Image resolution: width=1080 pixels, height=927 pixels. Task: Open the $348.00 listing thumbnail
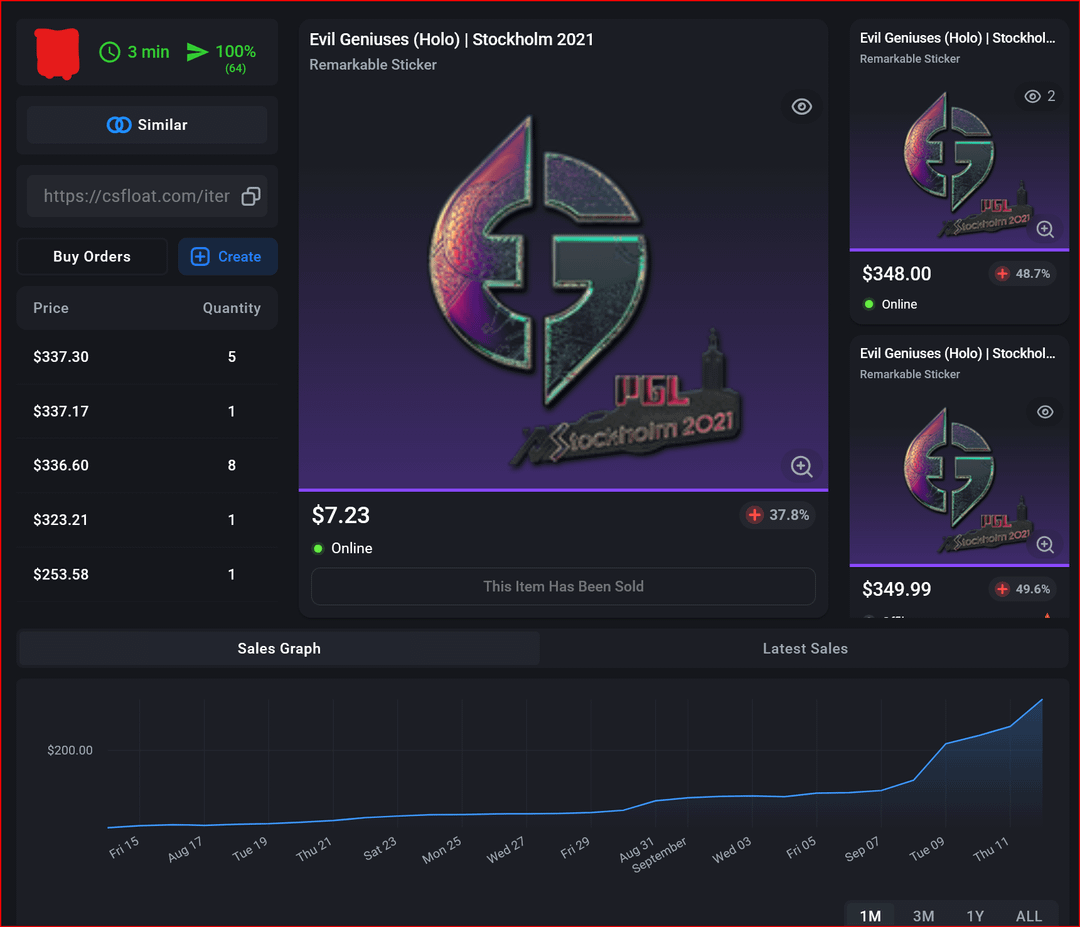[959, 163]
